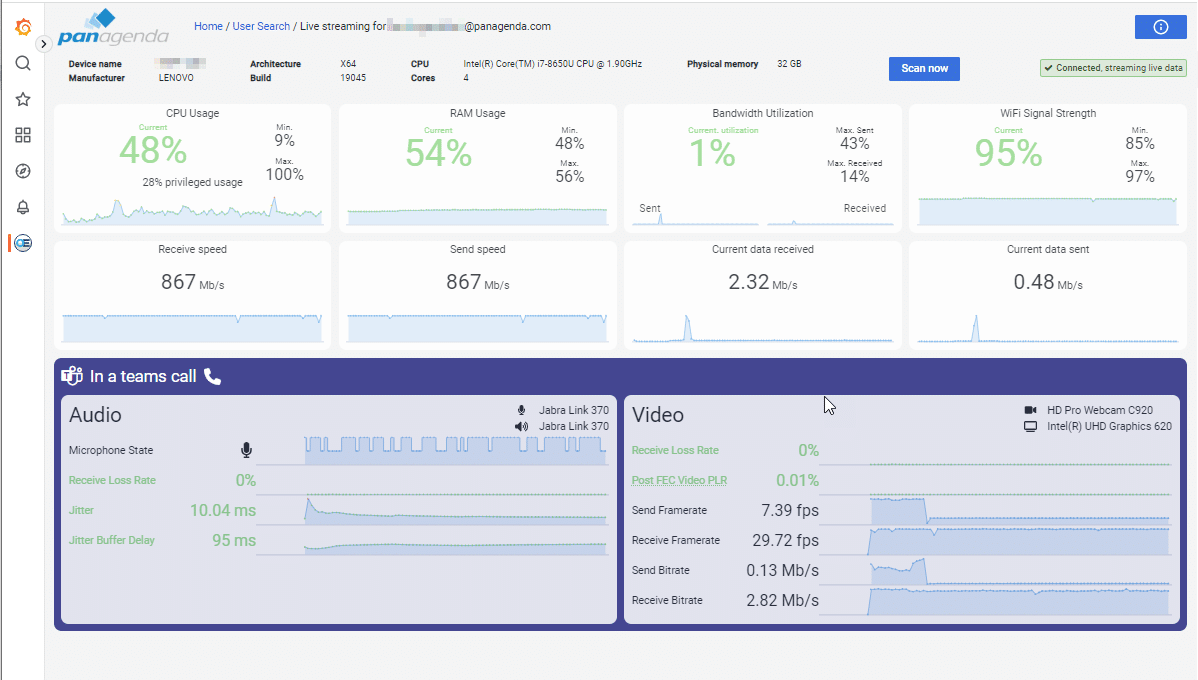The width and height of the screenshot is (1198, 680).
Task: Click the Intel Core i7-8650U CPU text
Action: coord(552,63)
